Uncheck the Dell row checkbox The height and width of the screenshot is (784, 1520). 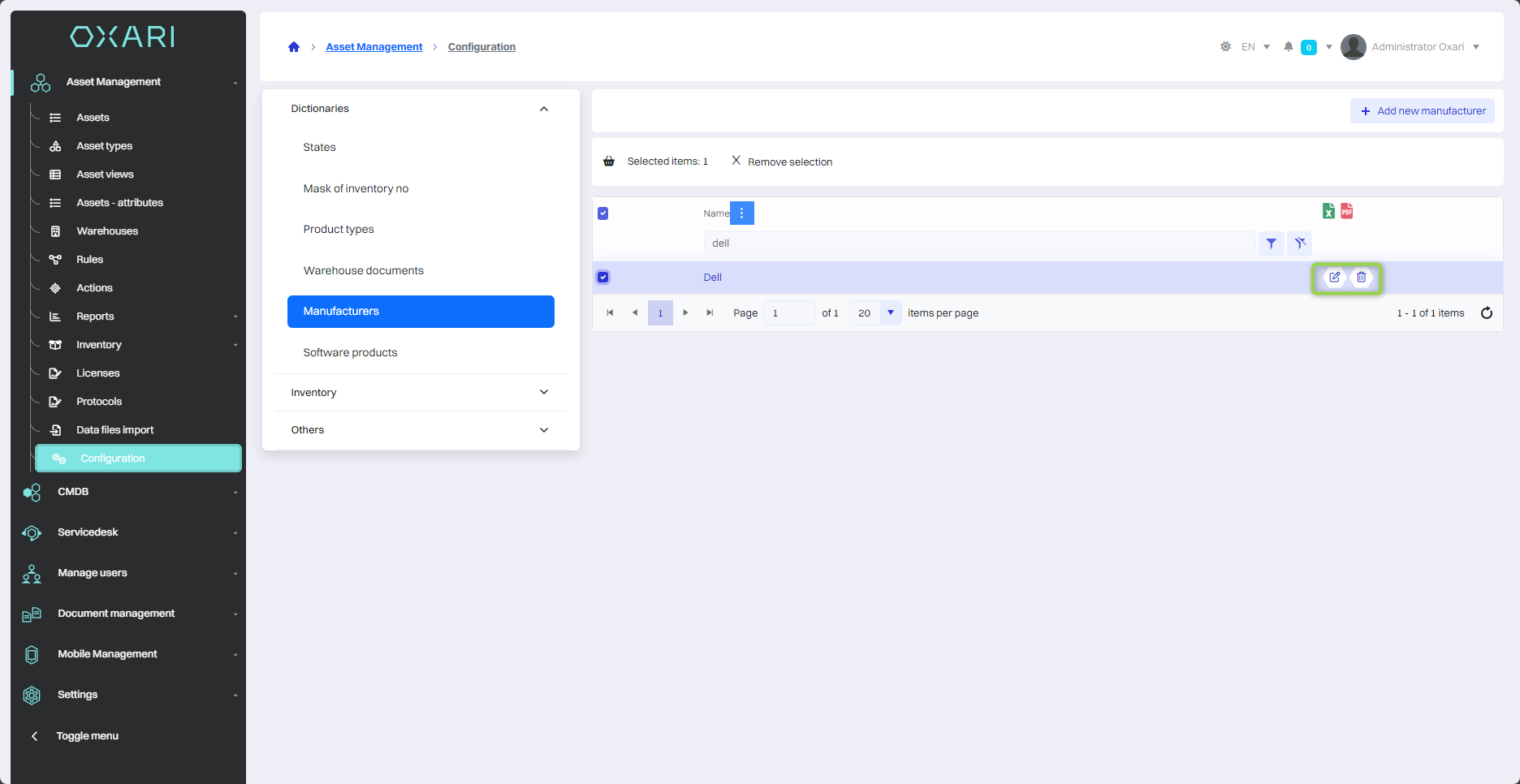pos(603,278)
